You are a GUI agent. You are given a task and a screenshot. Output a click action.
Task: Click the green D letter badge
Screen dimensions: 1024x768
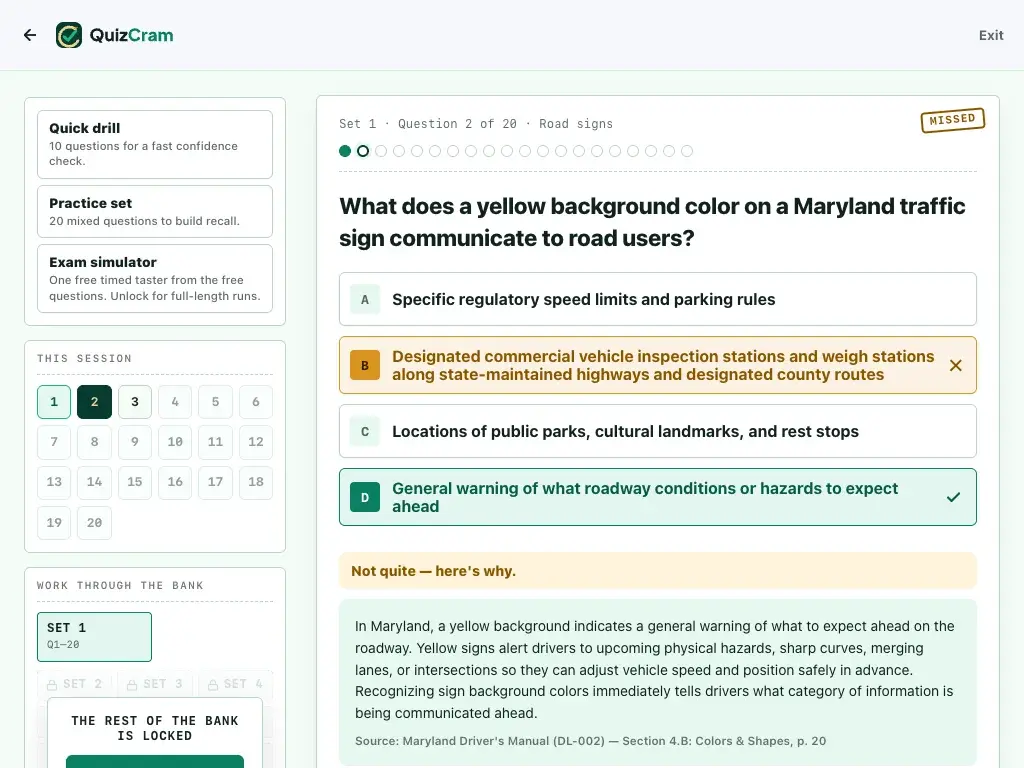(365, 497)
